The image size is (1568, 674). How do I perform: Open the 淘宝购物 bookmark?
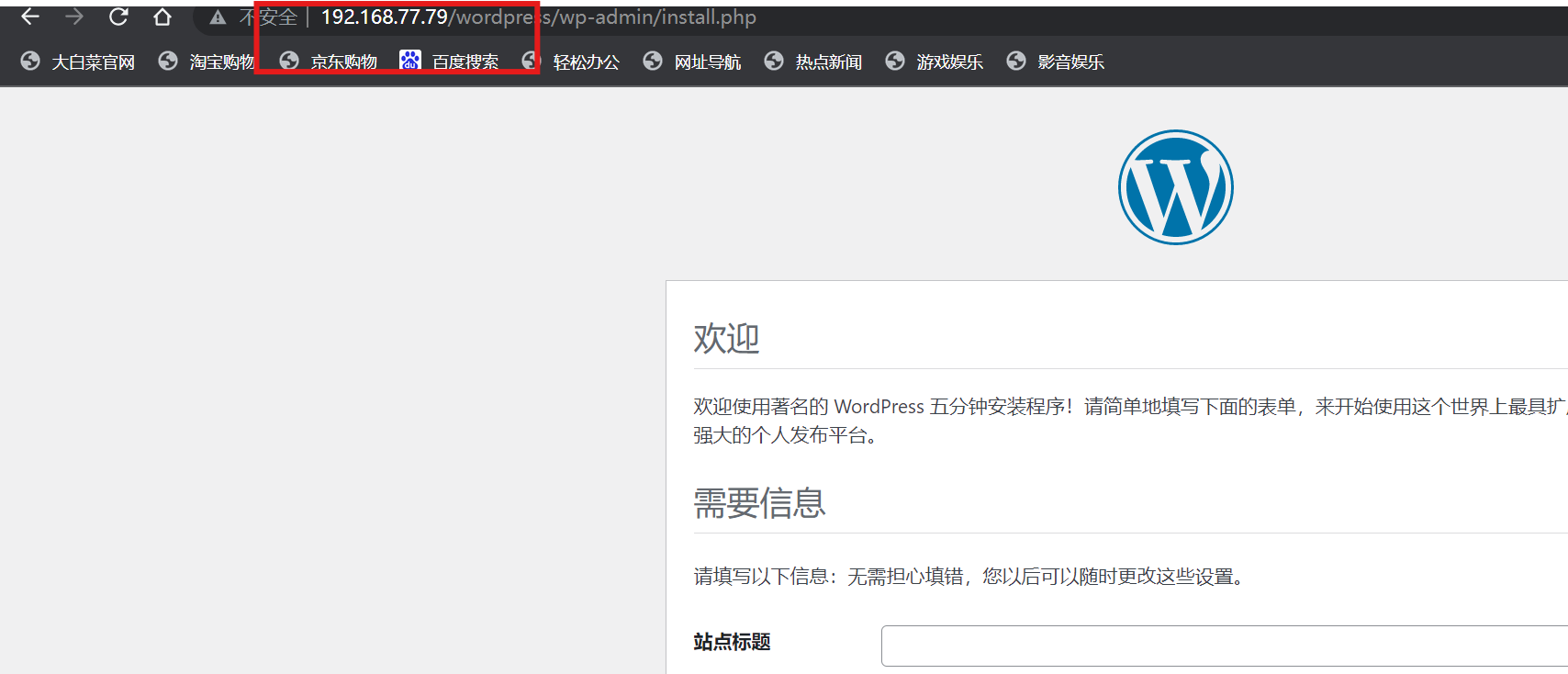(222, 62)
